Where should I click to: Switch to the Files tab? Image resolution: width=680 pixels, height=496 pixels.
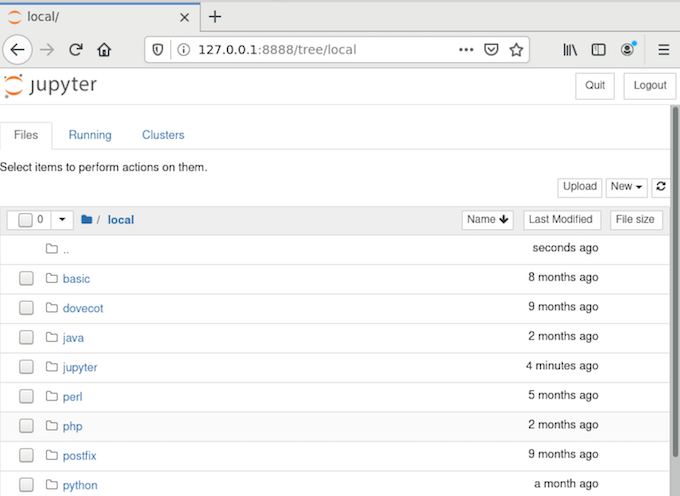point(26,135)
